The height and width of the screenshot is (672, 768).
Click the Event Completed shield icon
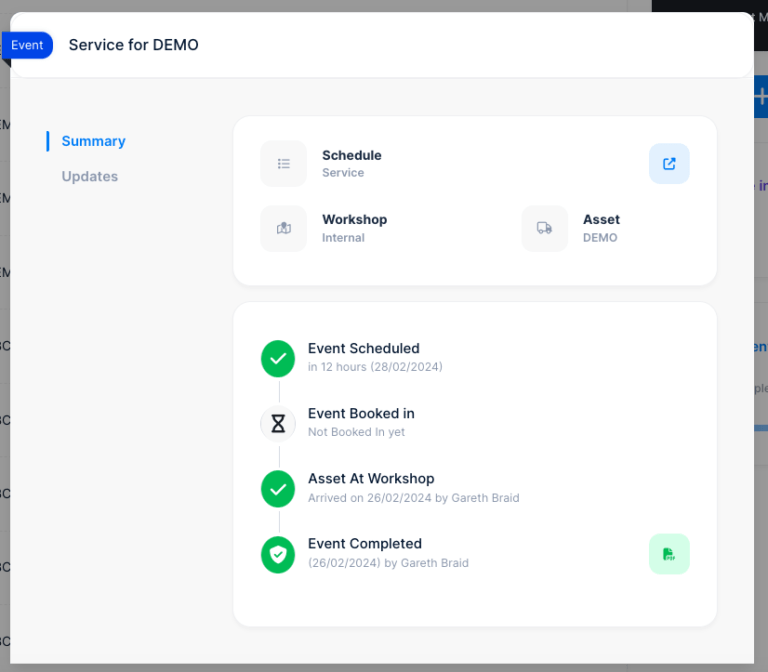tap(278, 554)
